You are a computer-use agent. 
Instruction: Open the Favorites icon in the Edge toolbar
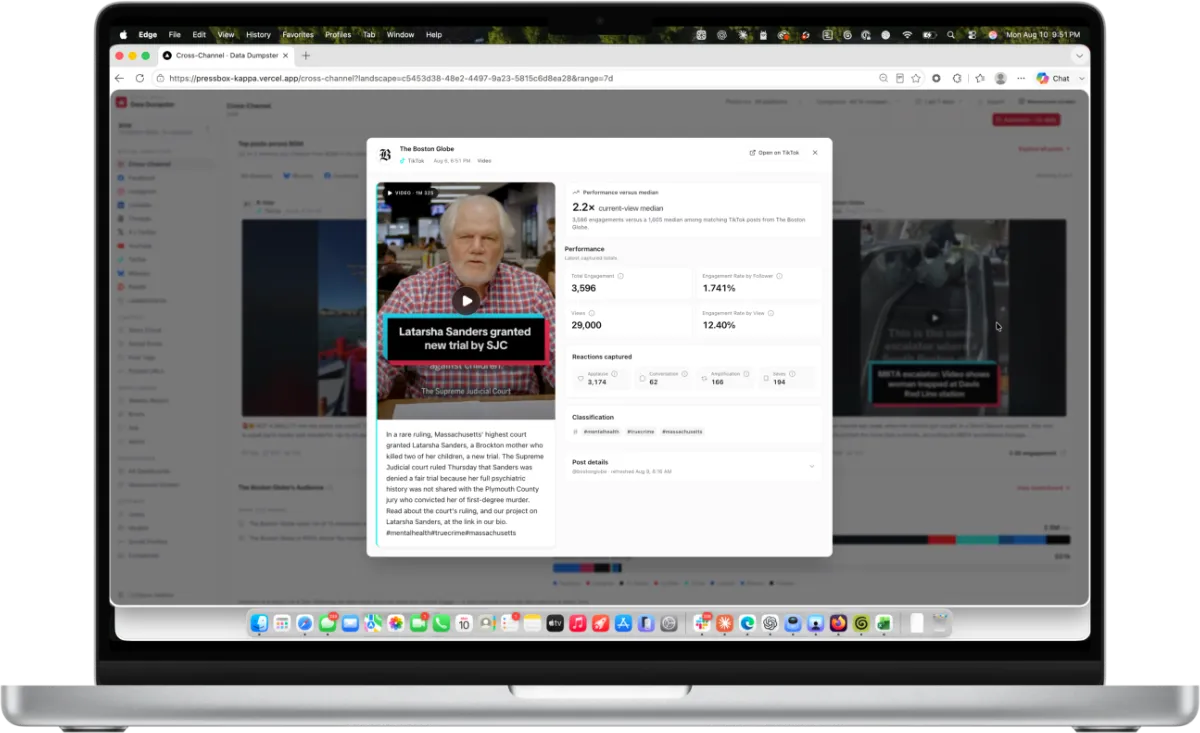pyautogui.click(x=980, y=78)
